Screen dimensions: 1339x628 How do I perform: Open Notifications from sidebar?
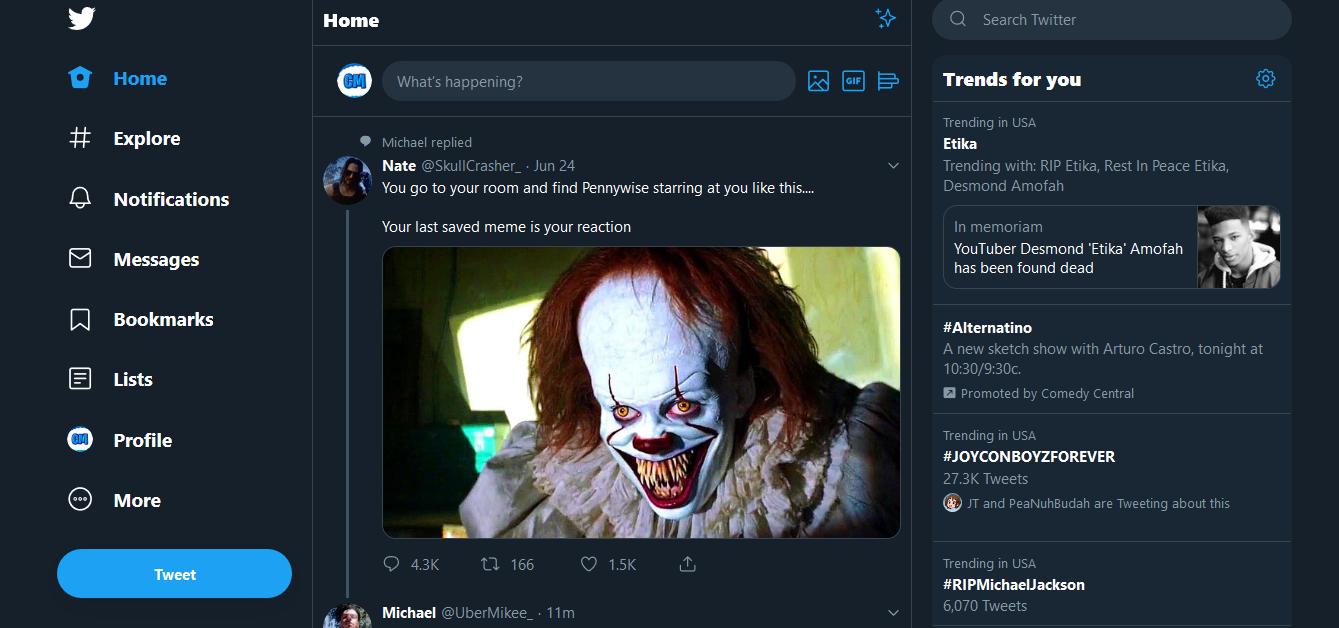(171, 199)
